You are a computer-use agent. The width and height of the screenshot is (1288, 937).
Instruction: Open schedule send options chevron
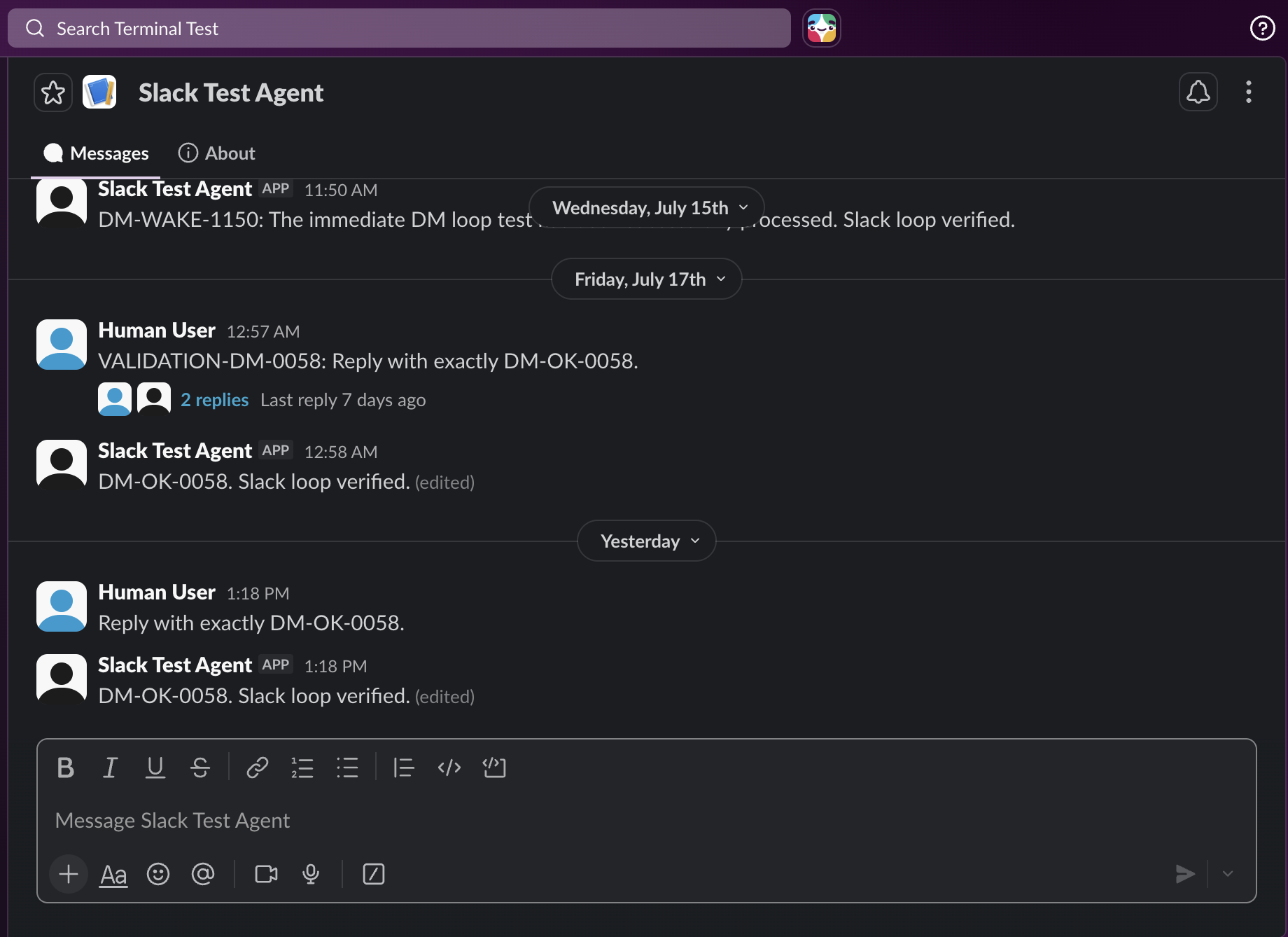click(1228, 874)
